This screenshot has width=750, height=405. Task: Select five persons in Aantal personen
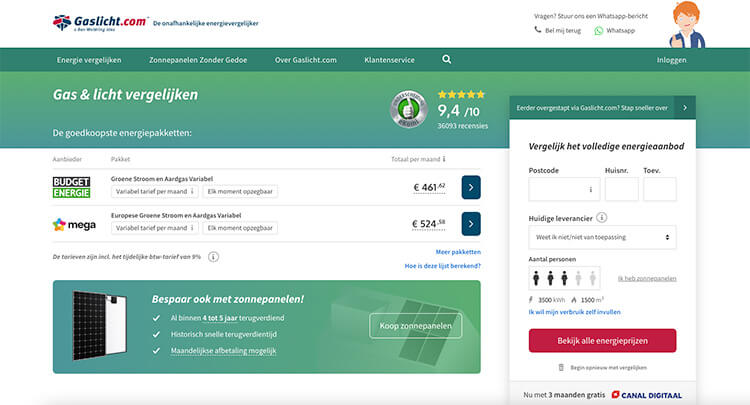point(593,278)
